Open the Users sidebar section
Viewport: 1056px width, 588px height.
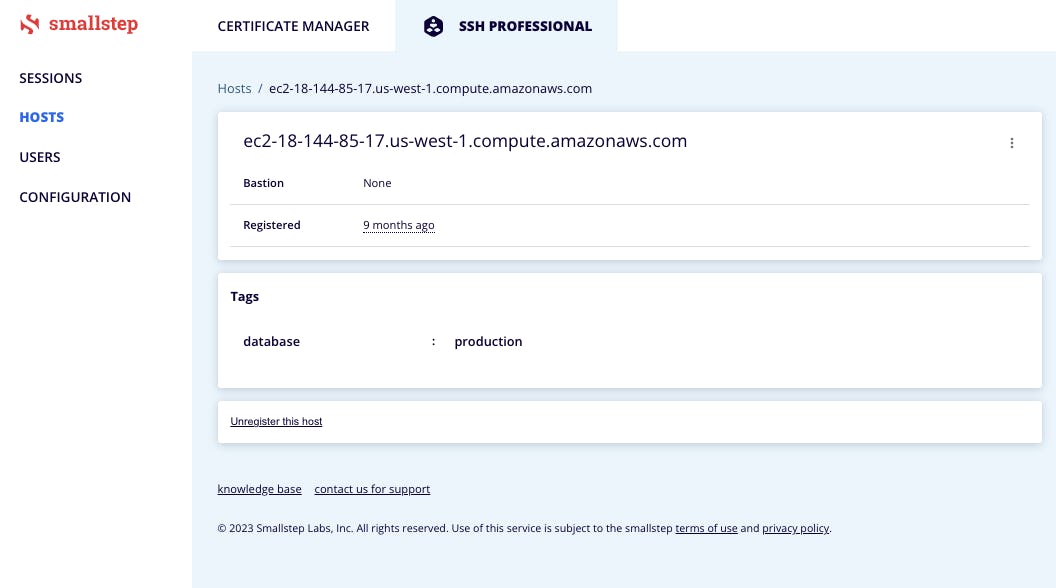tap(40, 157)
